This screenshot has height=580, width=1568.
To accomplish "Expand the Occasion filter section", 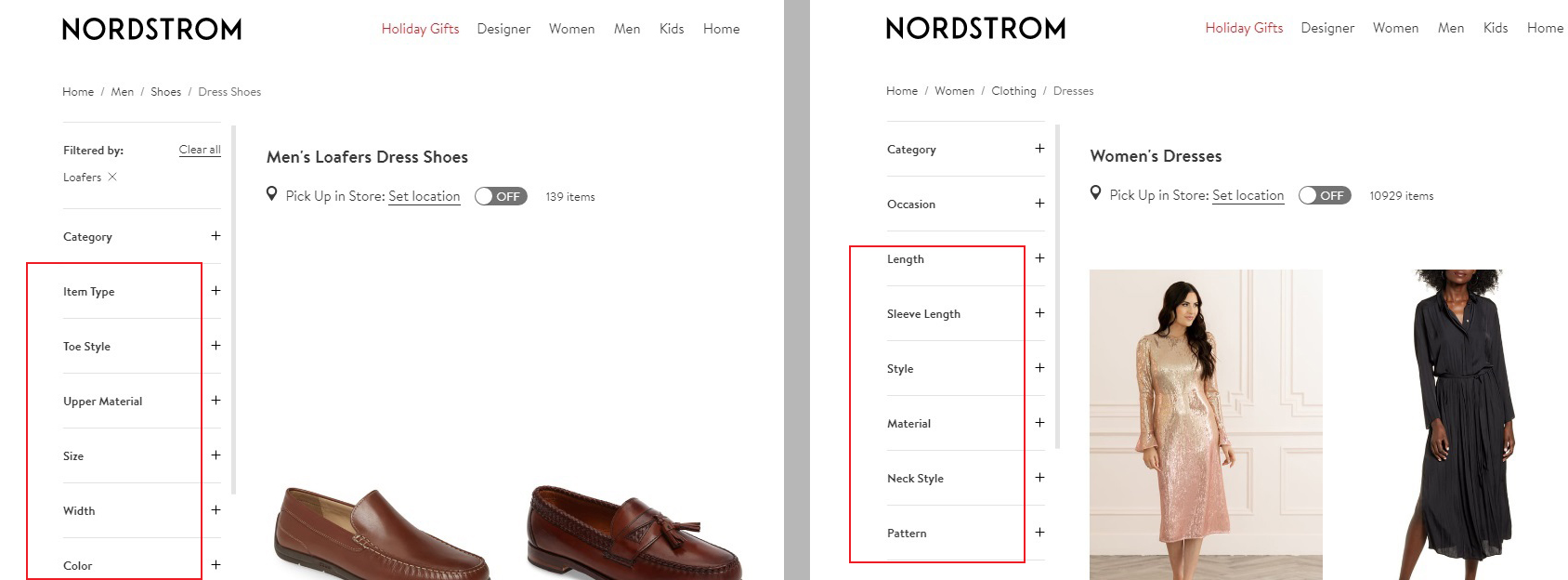I will click(1039, 204).
